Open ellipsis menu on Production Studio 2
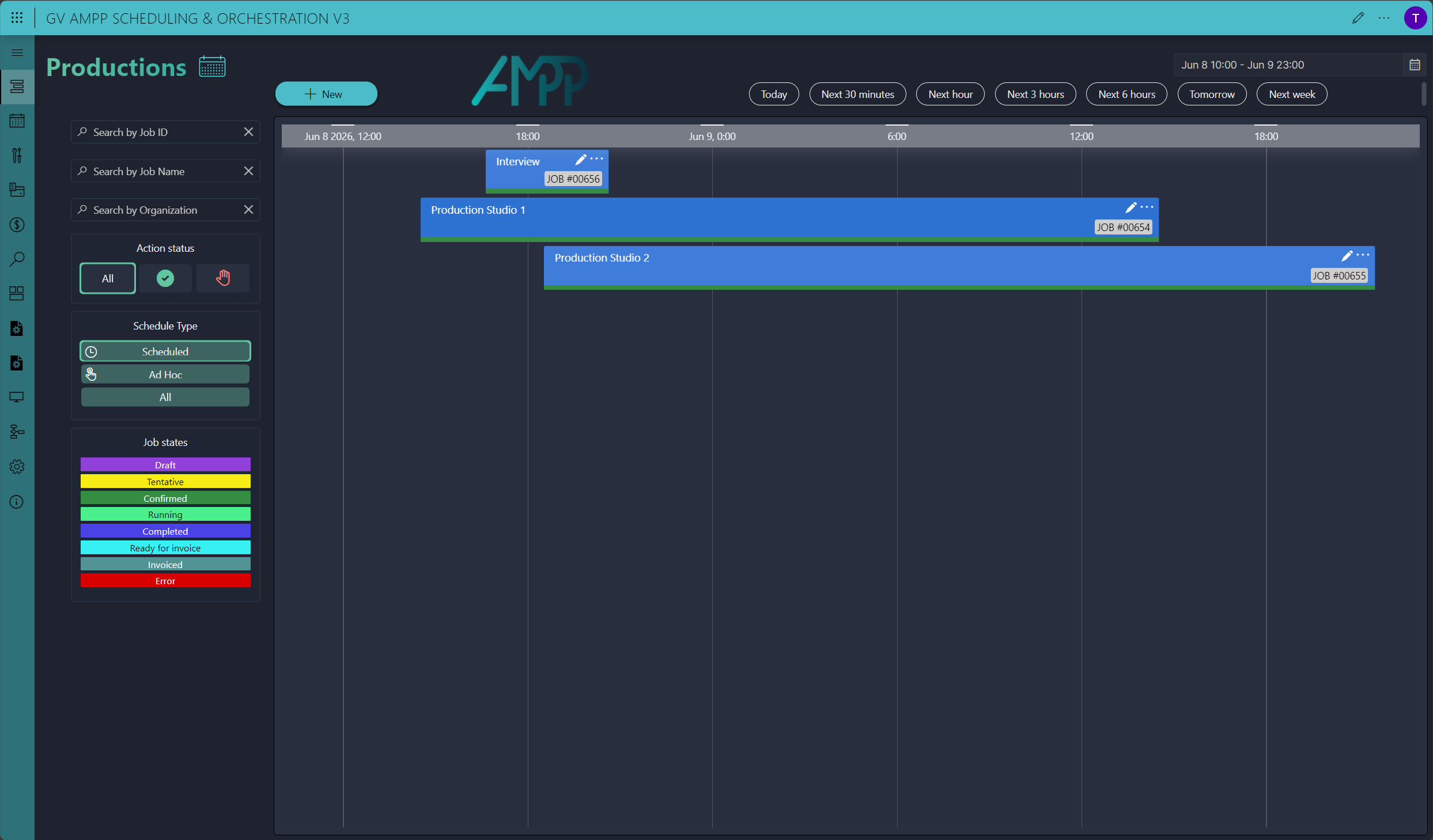The image size is (1433, 840). pyautogui.click(x=1363, y=255)
